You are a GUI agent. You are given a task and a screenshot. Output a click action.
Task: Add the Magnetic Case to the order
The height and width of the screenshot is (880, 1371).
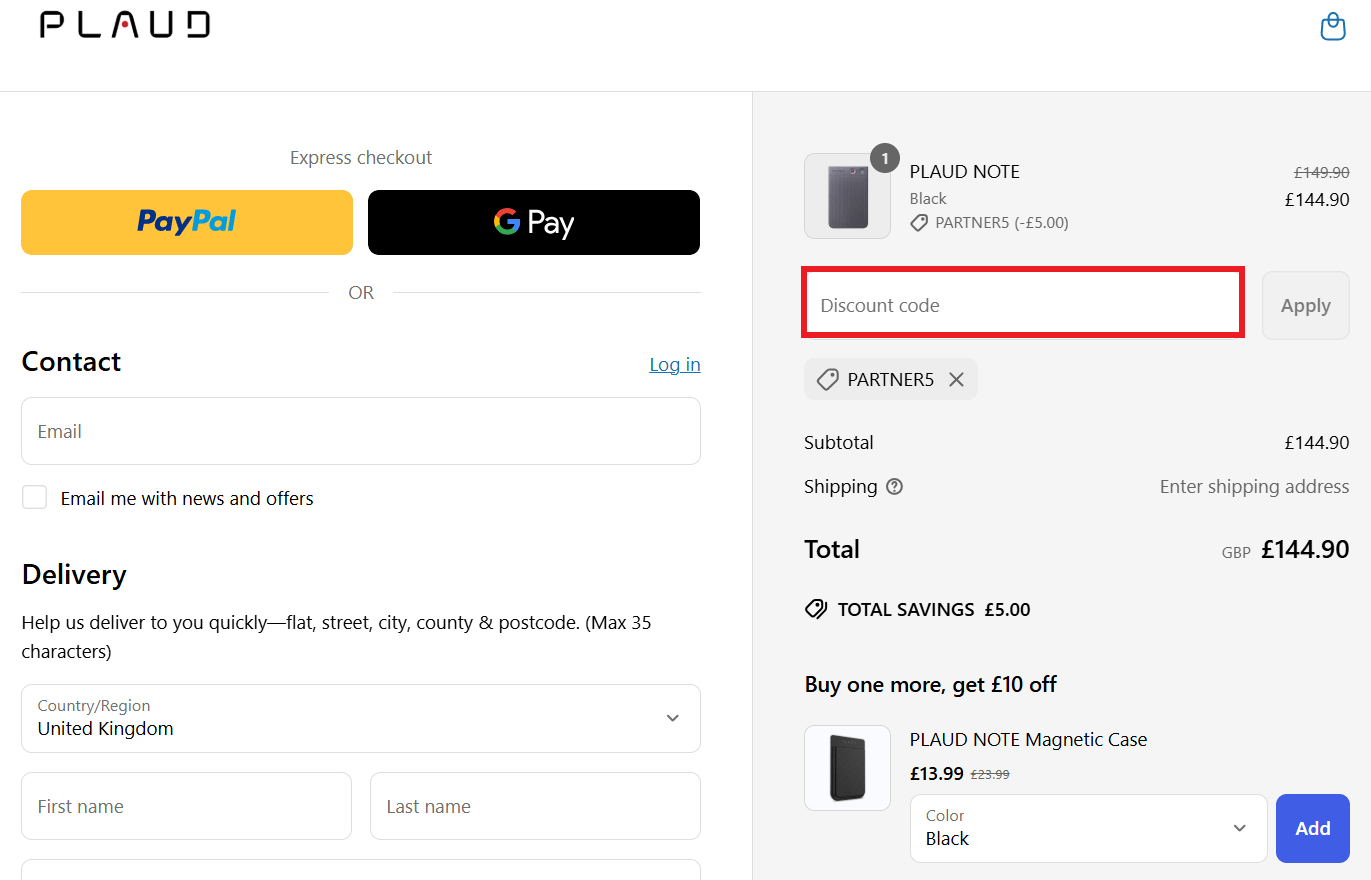coord(1313,828)
